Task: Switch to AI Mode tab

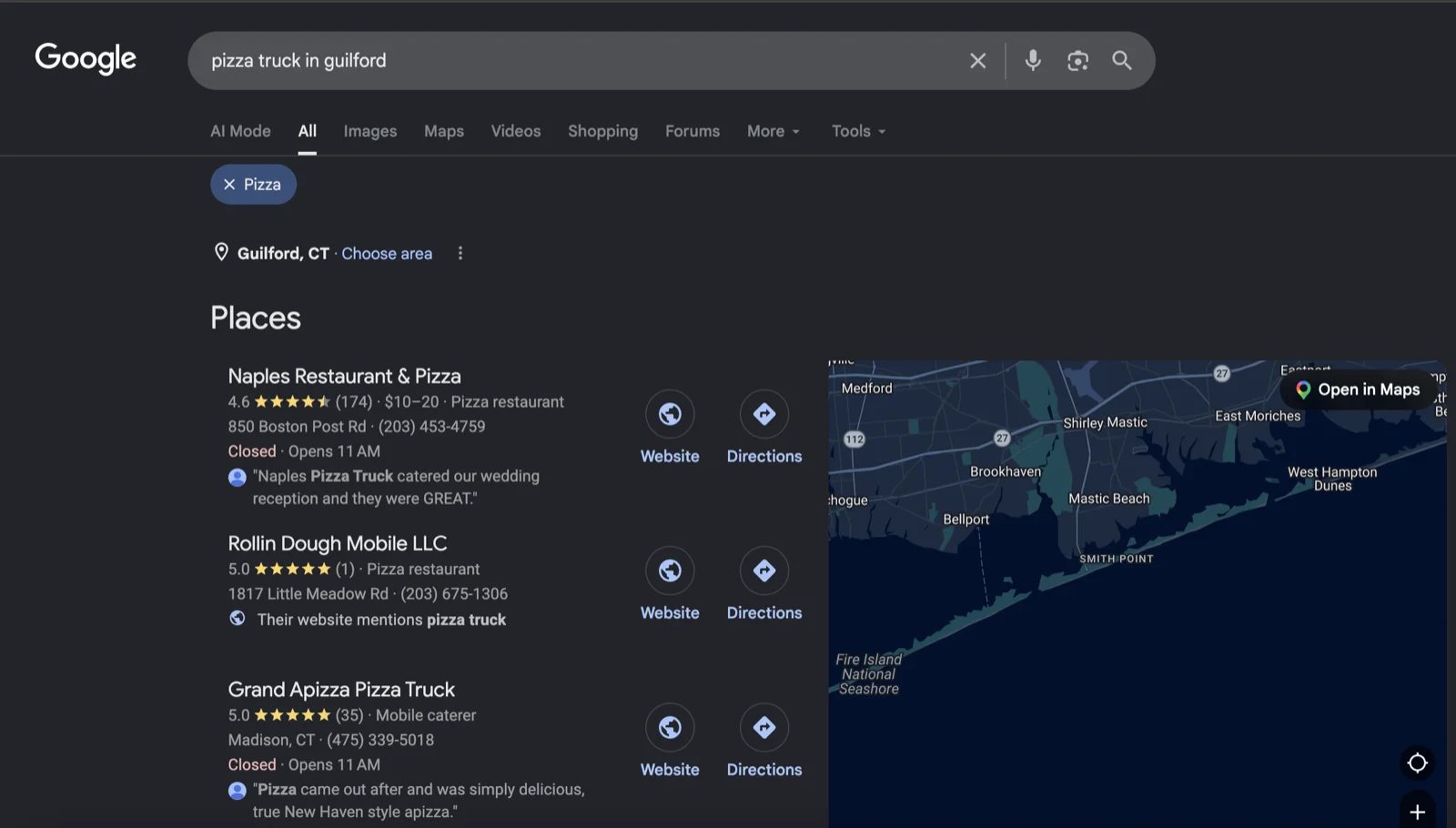Action: [x=240, y=131]
